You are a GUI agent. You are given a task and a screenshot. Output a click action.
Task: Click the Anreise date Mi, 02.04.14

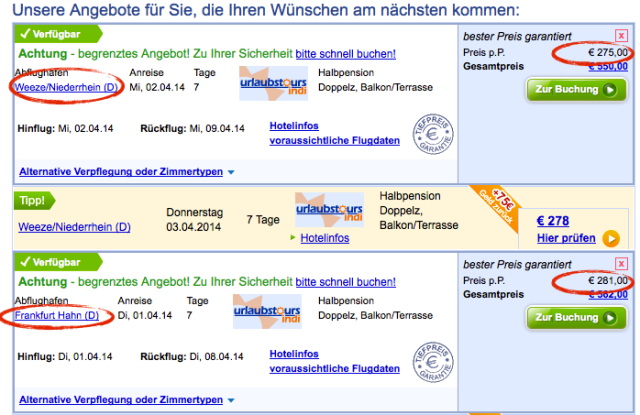[x=157, y=87]
